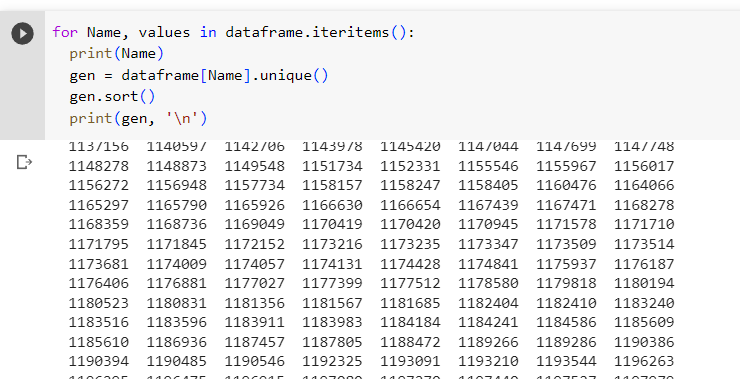This screenshot has width=740, height=379.
Task: Click output value 1176187
Action: click(x=644, y=264)
